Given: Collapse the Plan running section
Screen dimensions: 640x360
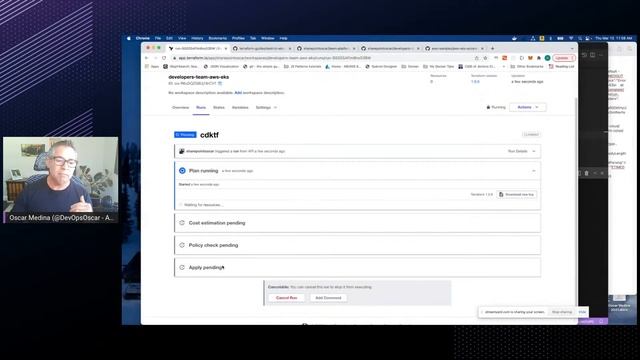Looking at the screenshot, I should (533, 171).
